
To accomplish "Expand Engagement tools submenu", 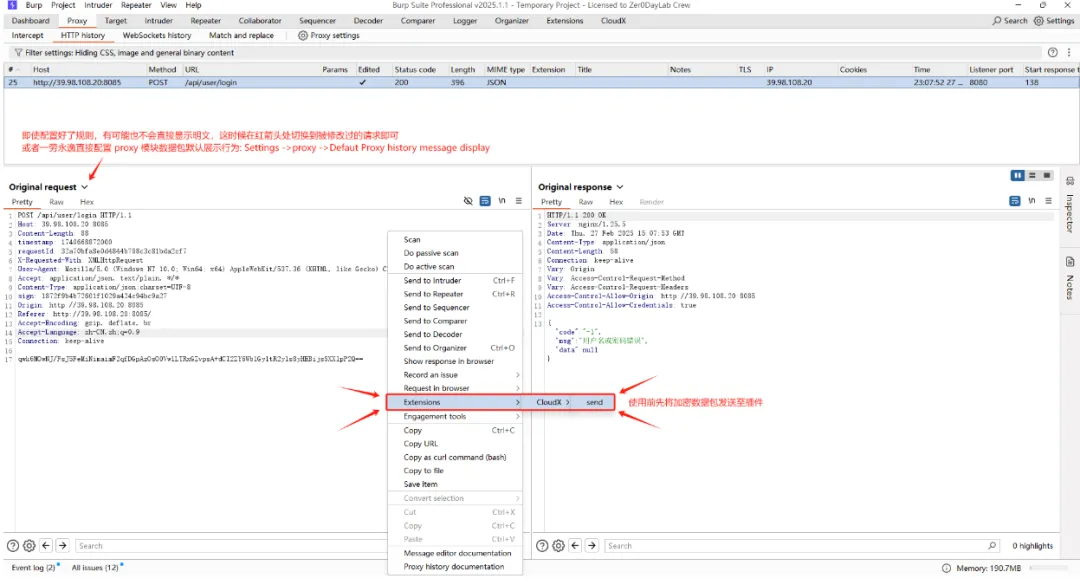I will click(x=454, y=416).
